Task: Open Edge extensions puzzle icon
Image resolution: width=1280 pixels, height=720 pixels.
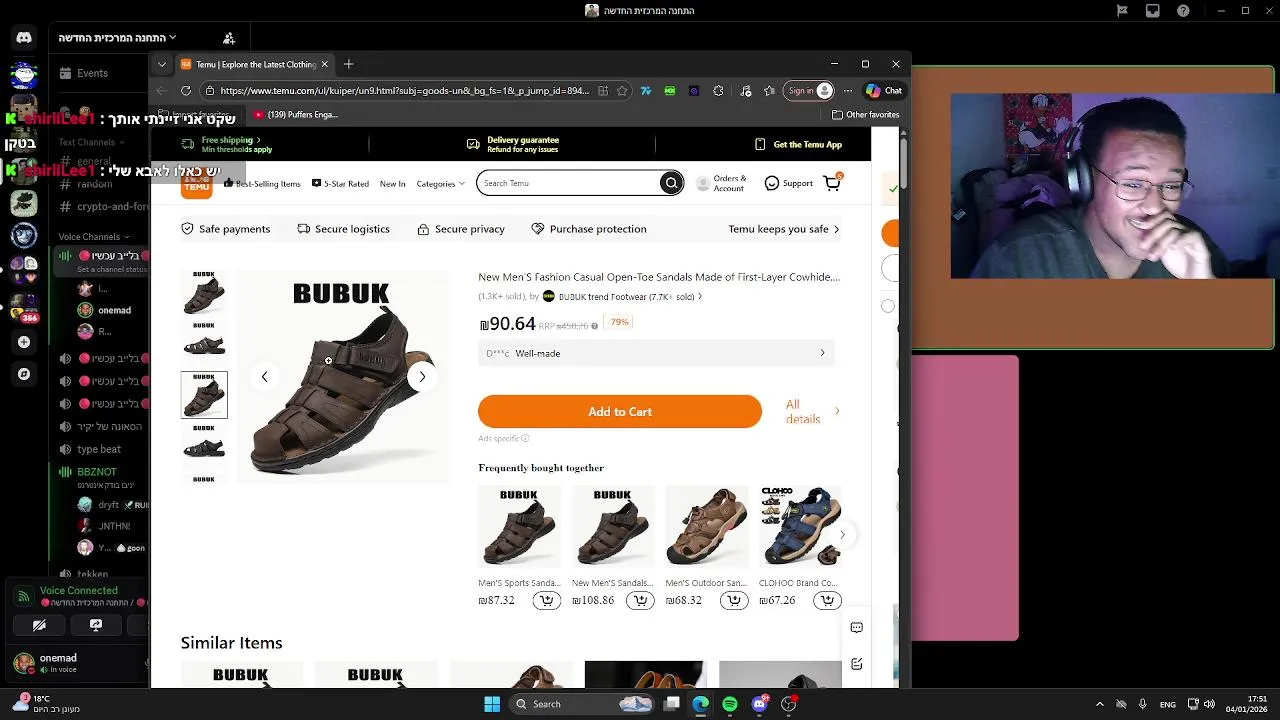Action: (x=718, y=90)
